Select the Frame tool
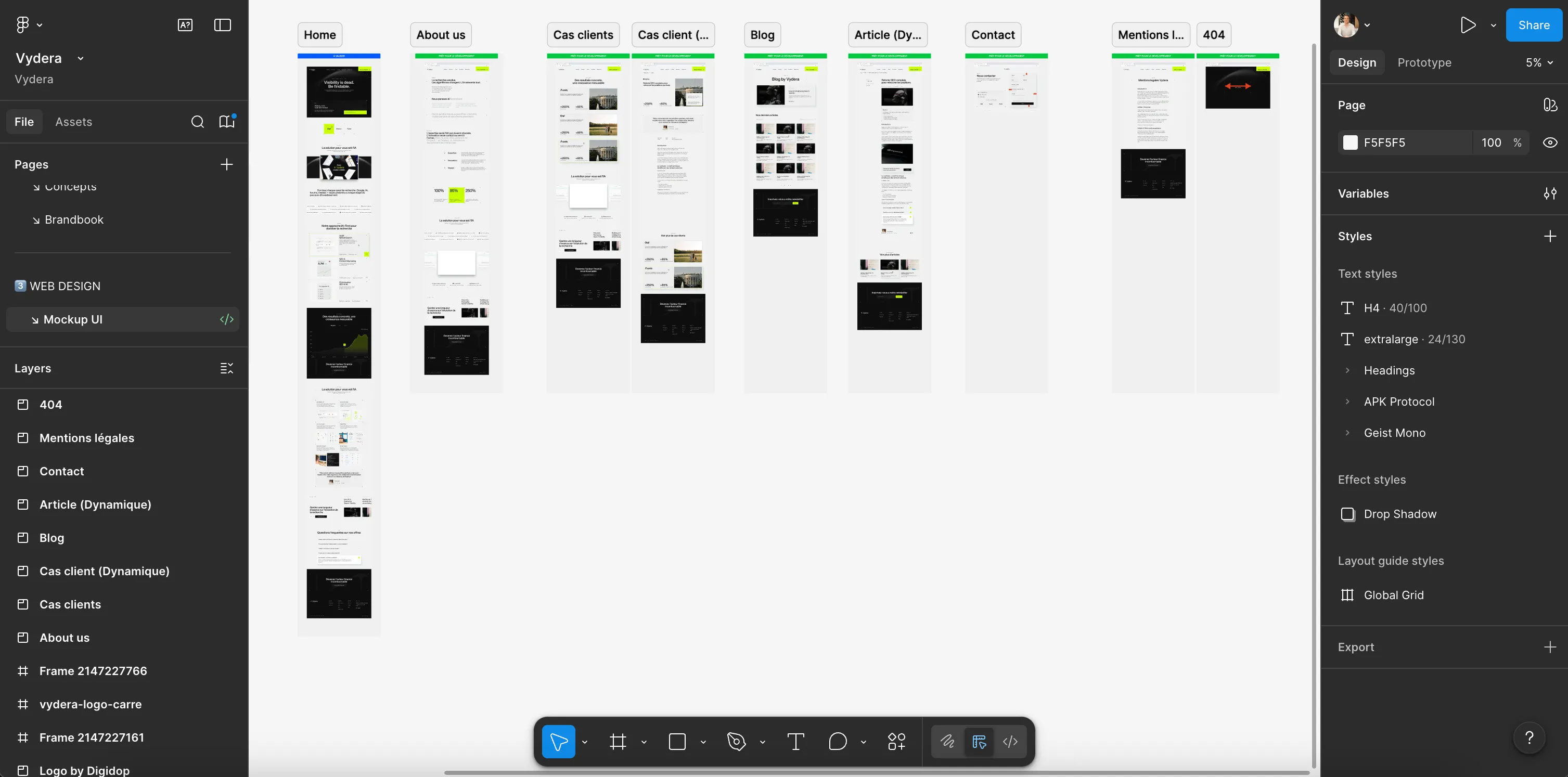Screen dimensions: 1568x777 coord(618,741)
